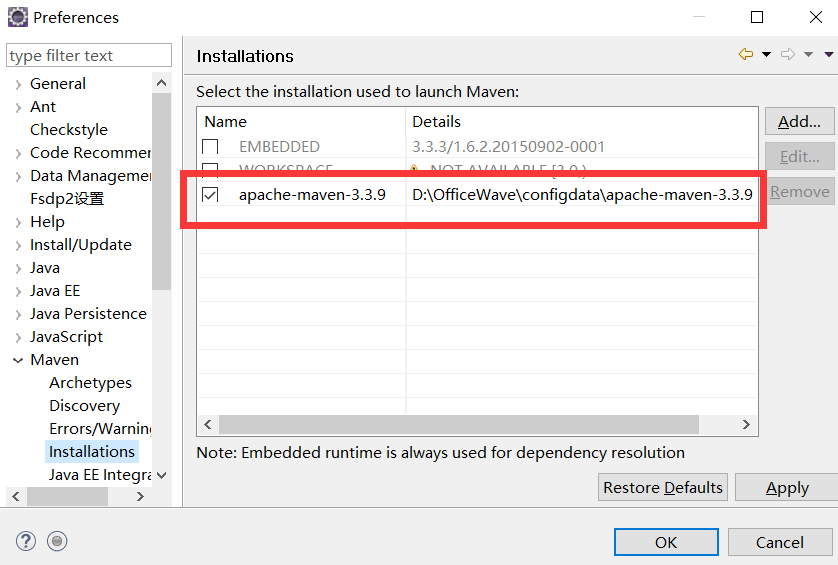Close the Preferences window
Screen dimensions: 838x565
816,17
